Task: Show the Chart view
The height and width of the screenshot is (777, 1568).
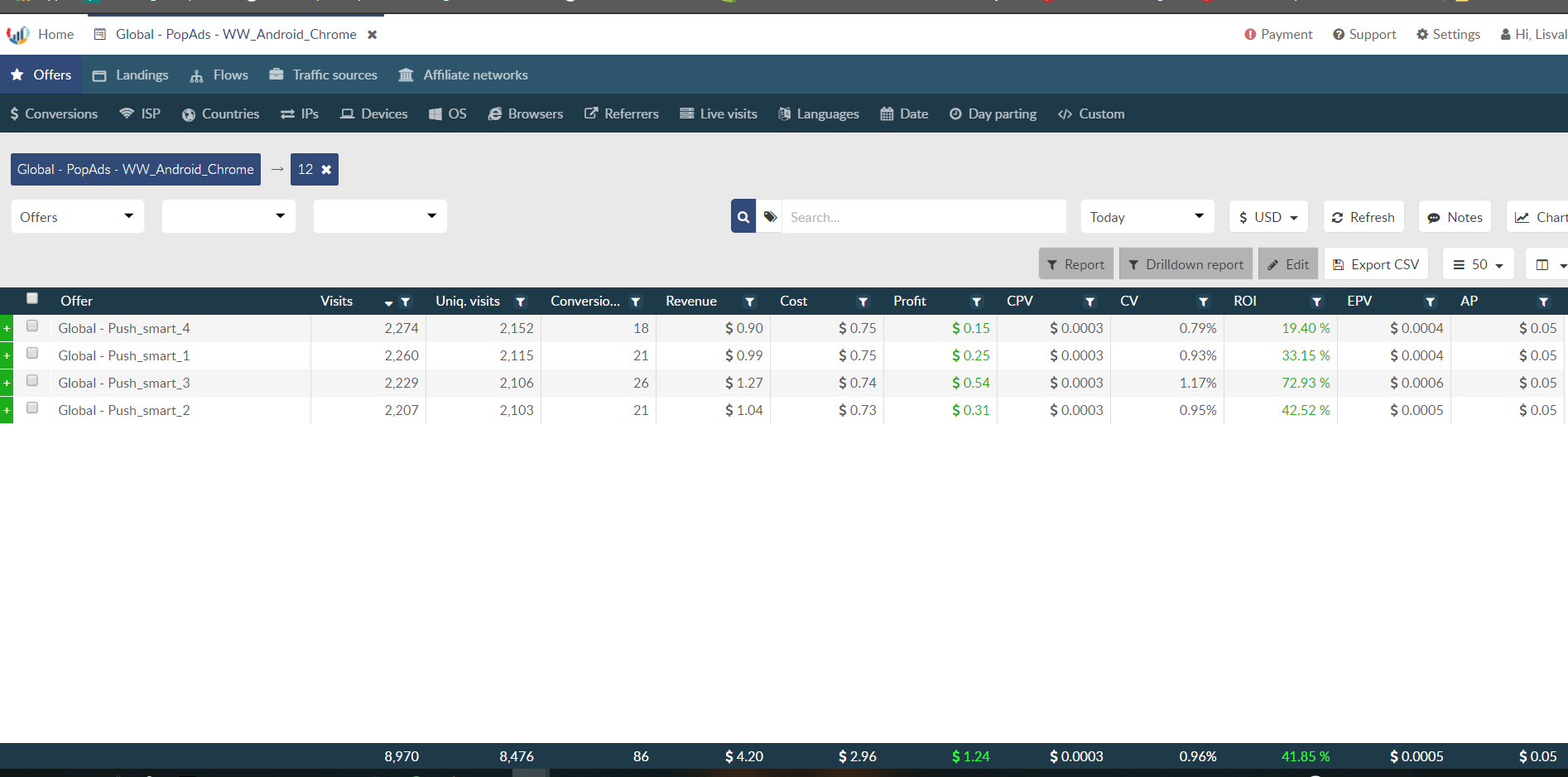Action: pyautogui.click(x=1537, y=217)
